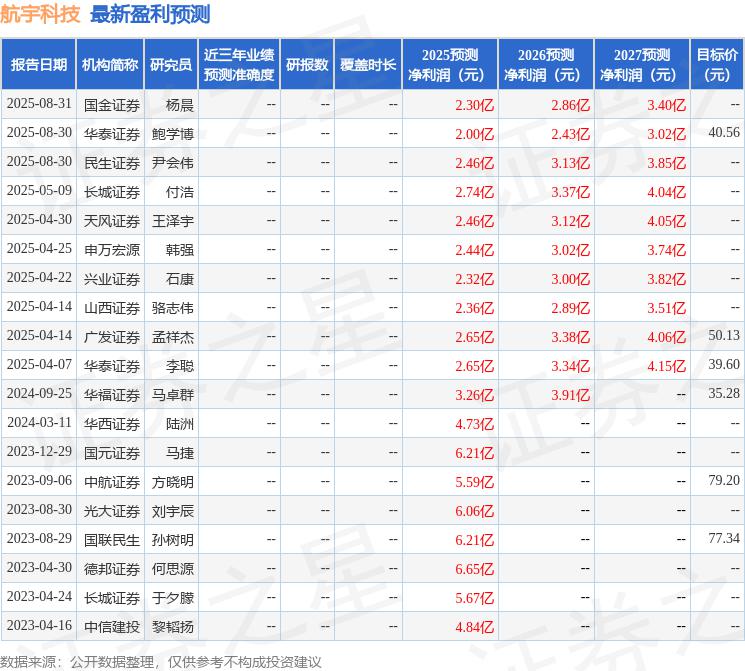Select institution cell 德邦证券

coord(112,569)
